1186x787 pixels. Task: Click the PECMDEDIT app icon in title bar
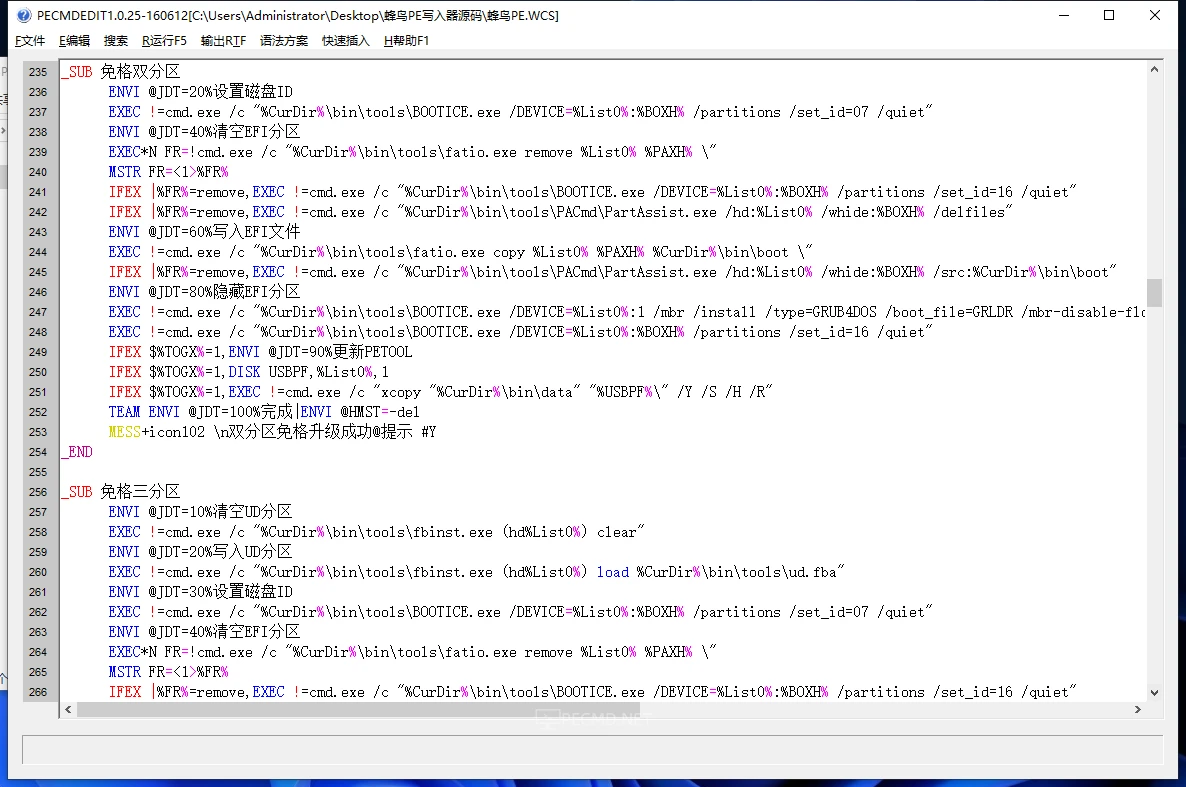[x=24, y=15]
